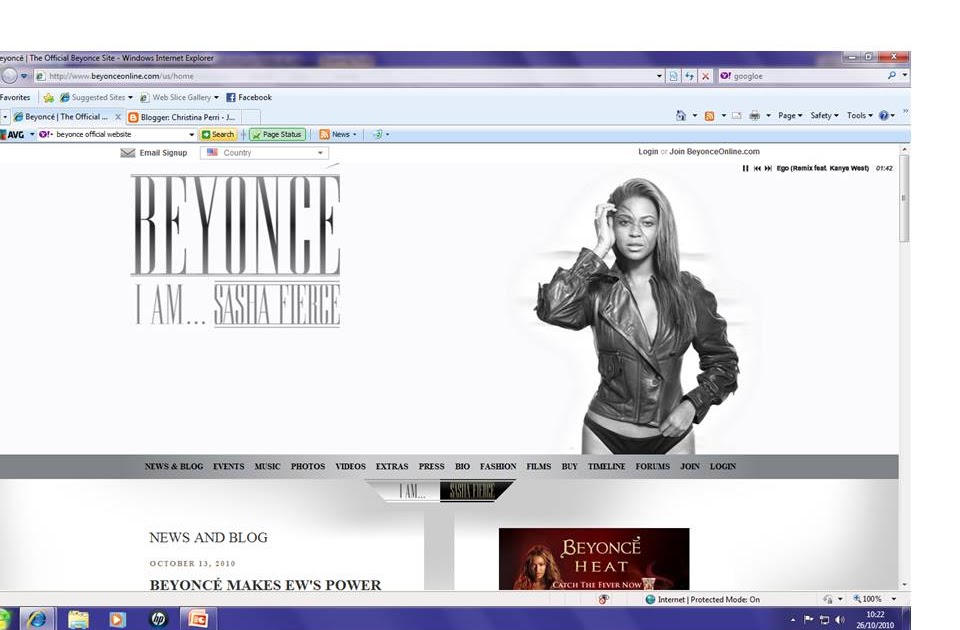Show hidden system tray icons arrow

point(793,620)
